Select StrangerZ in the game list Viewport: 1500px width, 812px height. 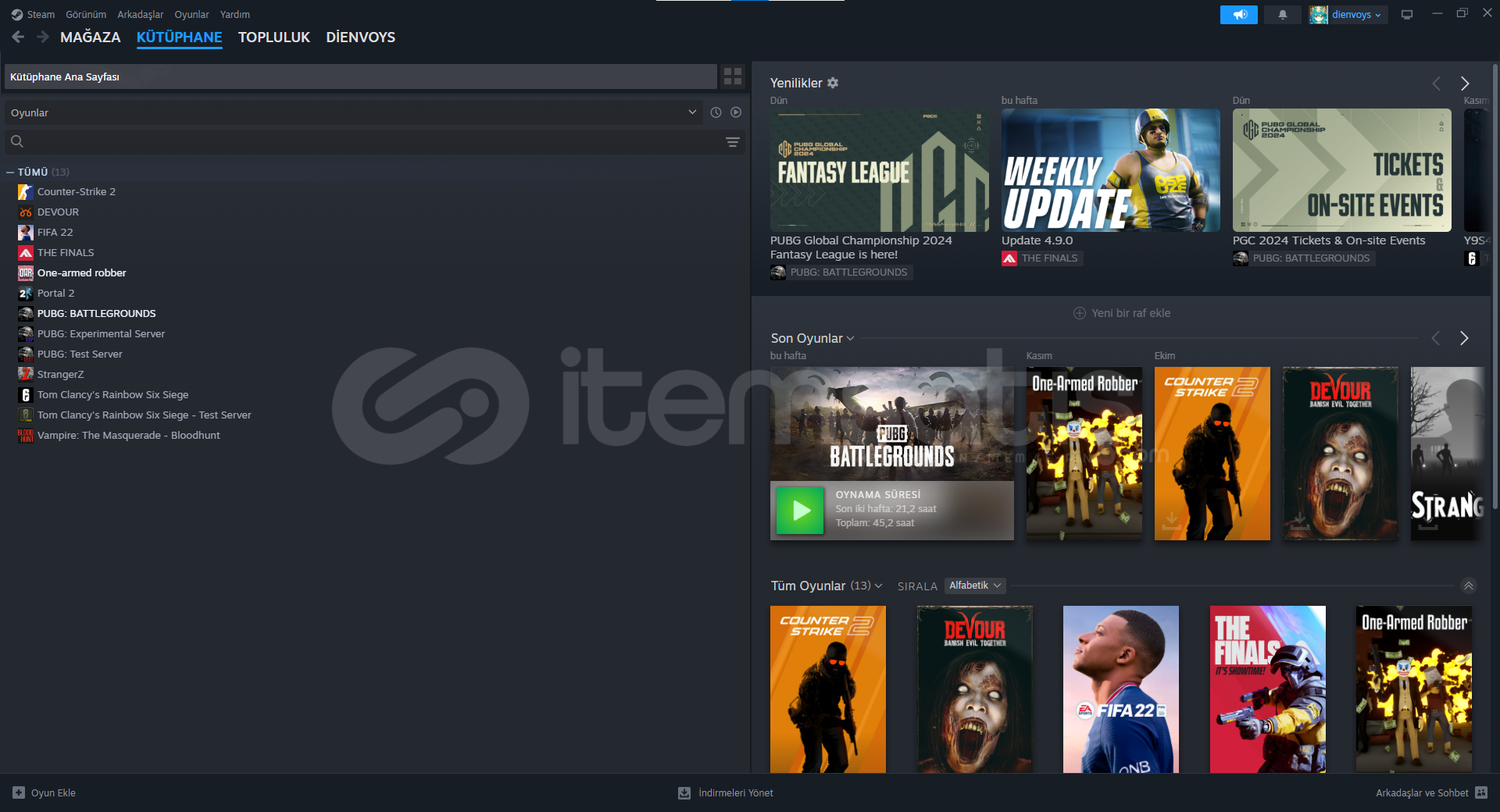[x=61, y=375]
